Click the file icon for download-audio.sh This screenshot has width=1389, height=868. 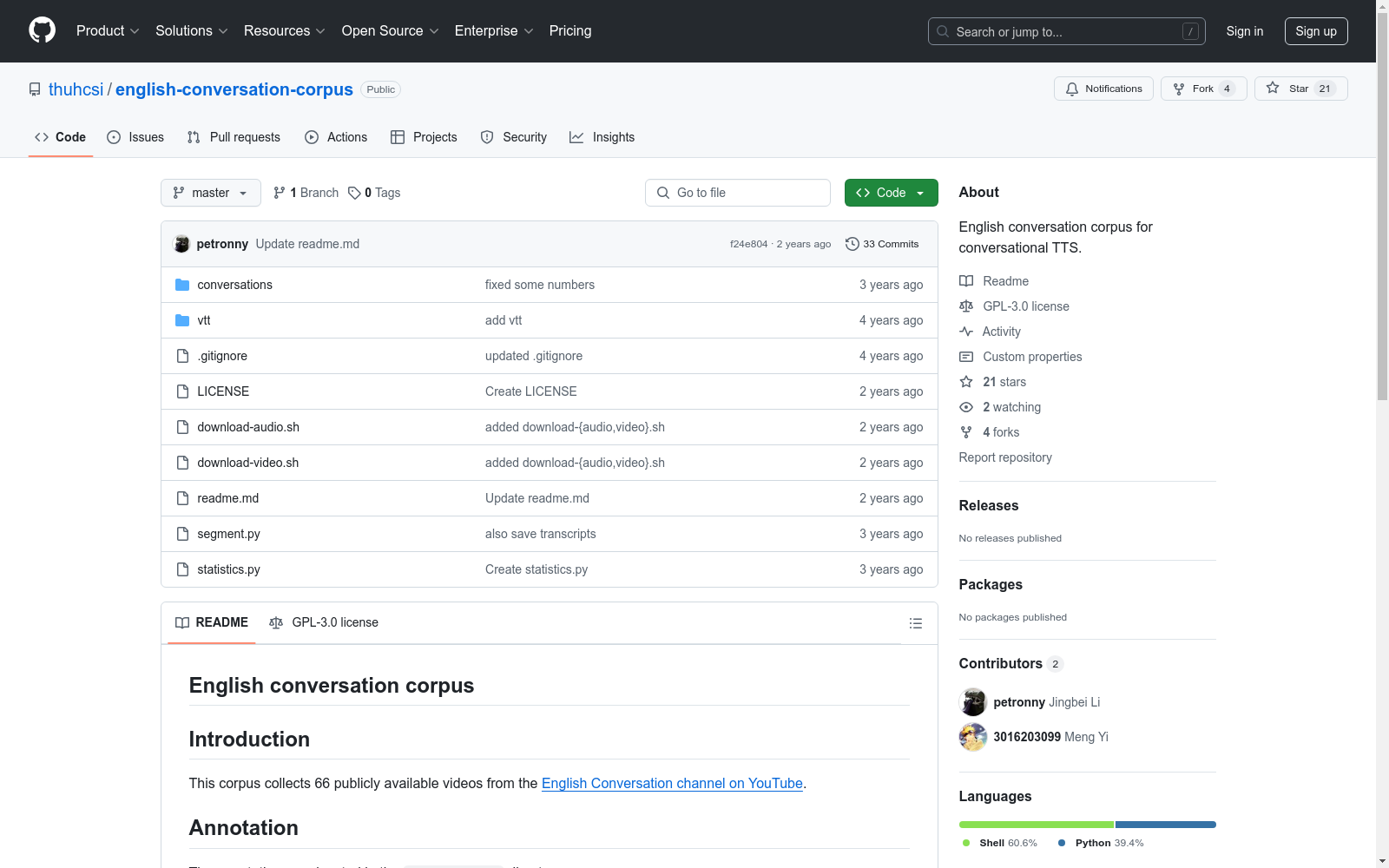(182, 427)
